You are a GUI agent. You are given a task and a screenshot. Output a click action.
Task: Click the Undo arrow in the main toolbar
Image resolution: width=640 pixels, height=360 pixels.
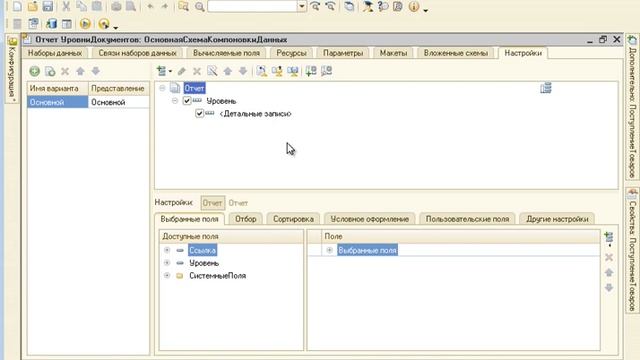150,6
